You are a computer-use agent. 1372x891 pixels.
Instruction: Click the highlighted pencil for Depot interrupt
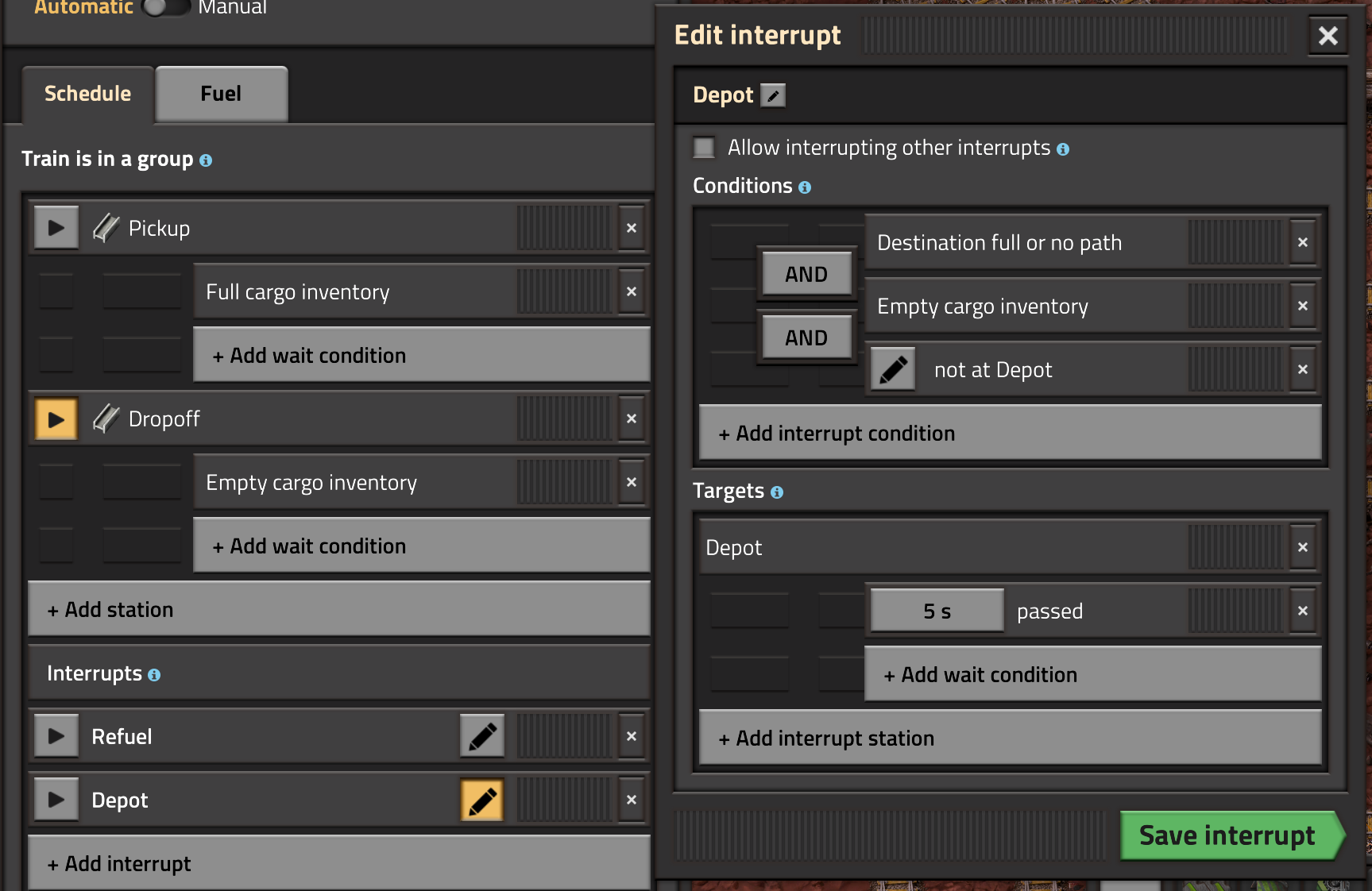click(x=482, y=800)
